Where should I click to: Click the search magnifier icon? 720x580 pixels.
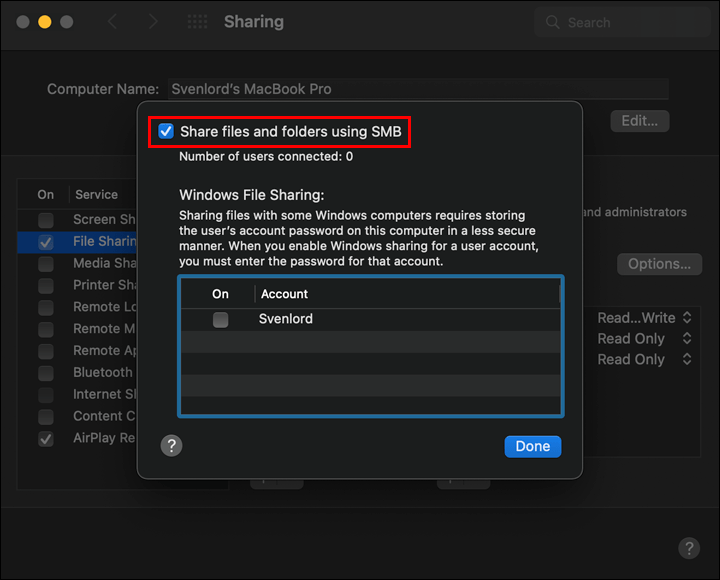click(552, 22)
